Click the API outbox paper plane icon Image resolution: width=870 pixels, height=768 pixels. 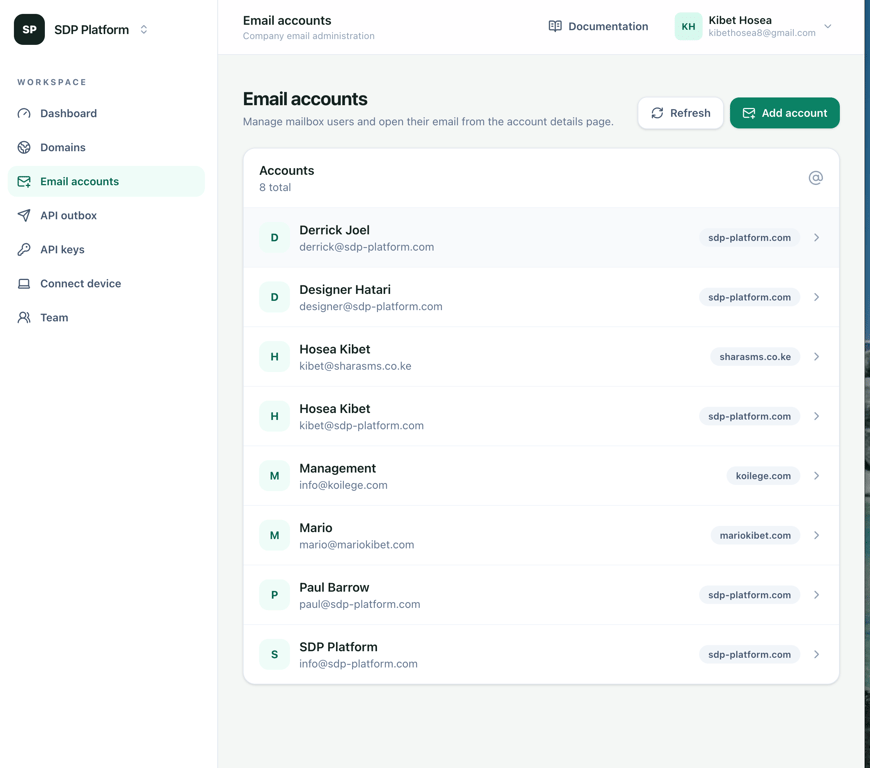point(24,215)
